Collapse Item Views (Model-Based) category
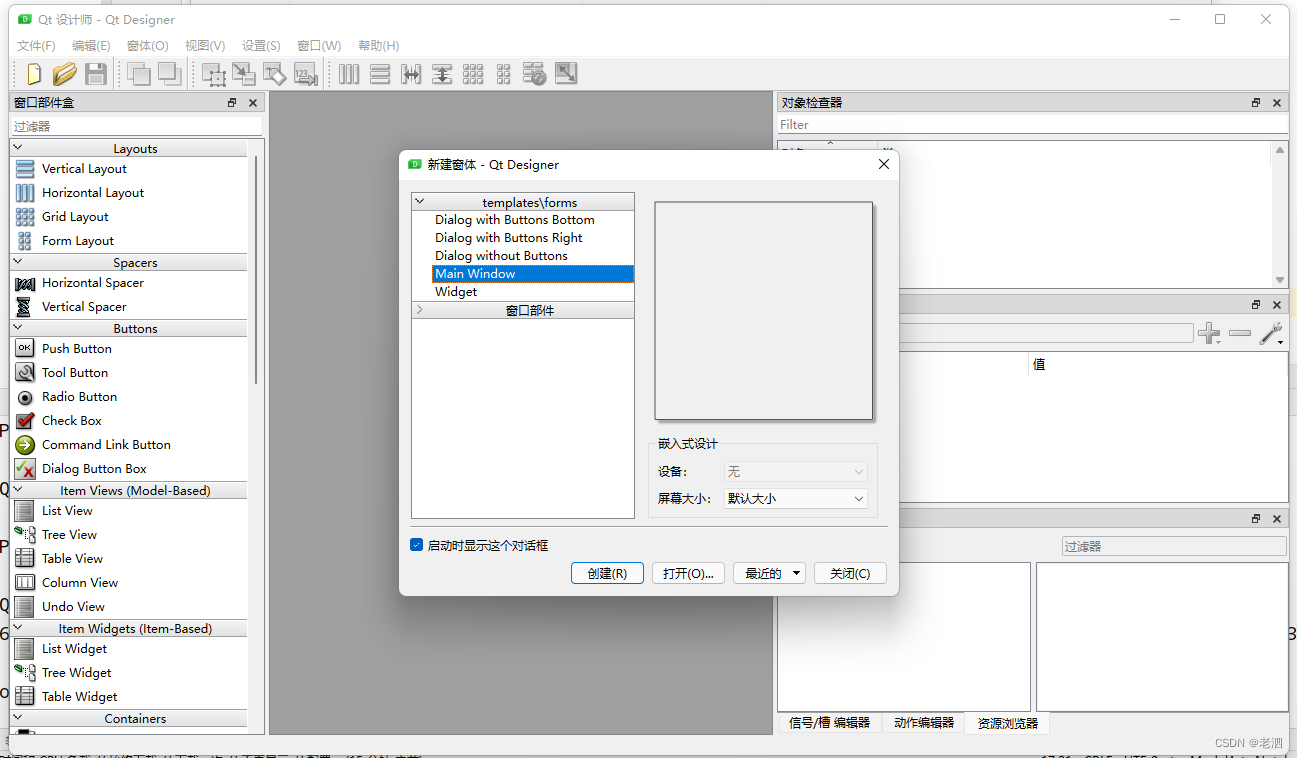The height and width of the screenshot is (758, 1297). (x=17, y=490)
